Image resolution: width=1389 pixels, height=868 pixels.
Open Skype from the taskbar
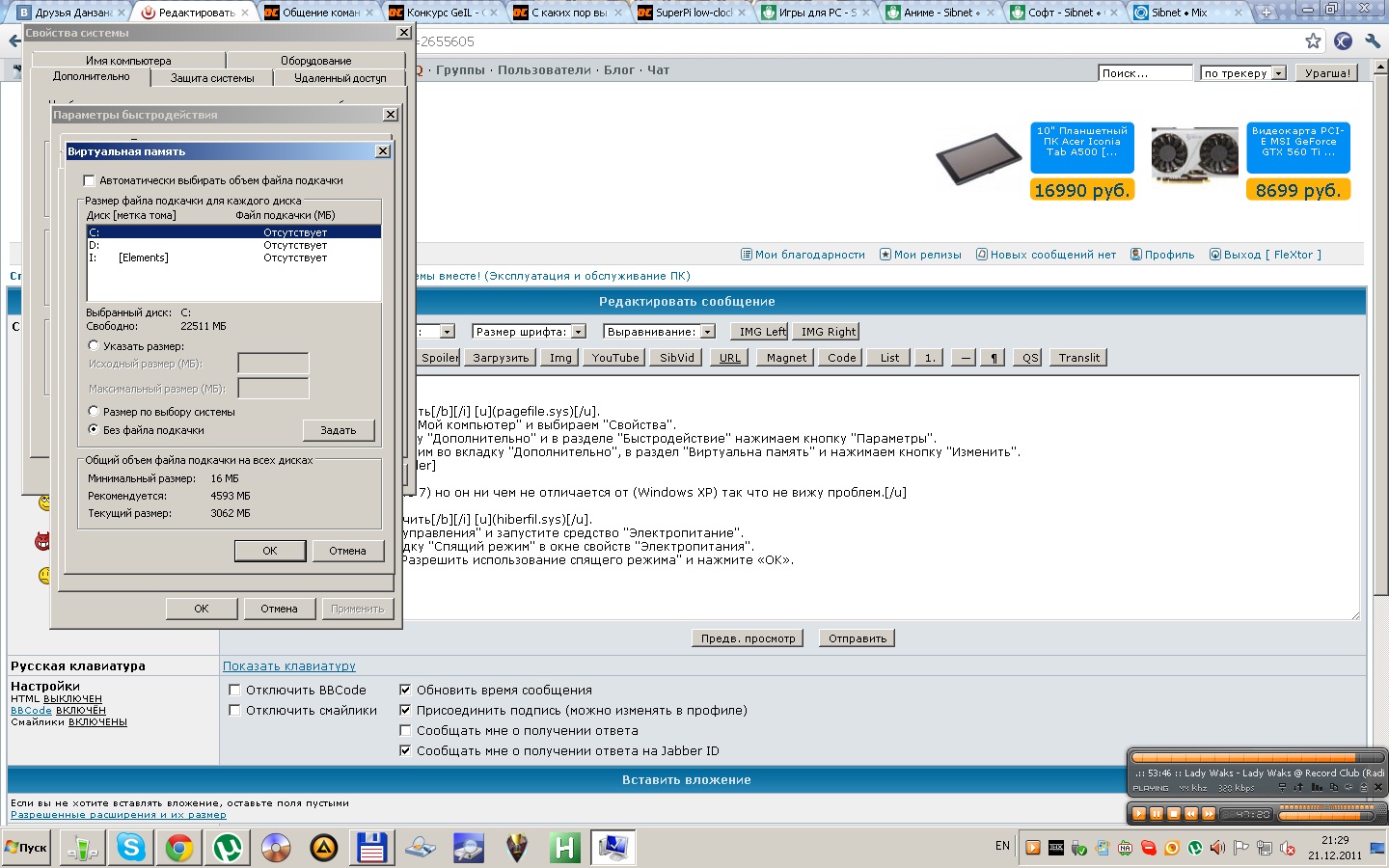(130, 848)
